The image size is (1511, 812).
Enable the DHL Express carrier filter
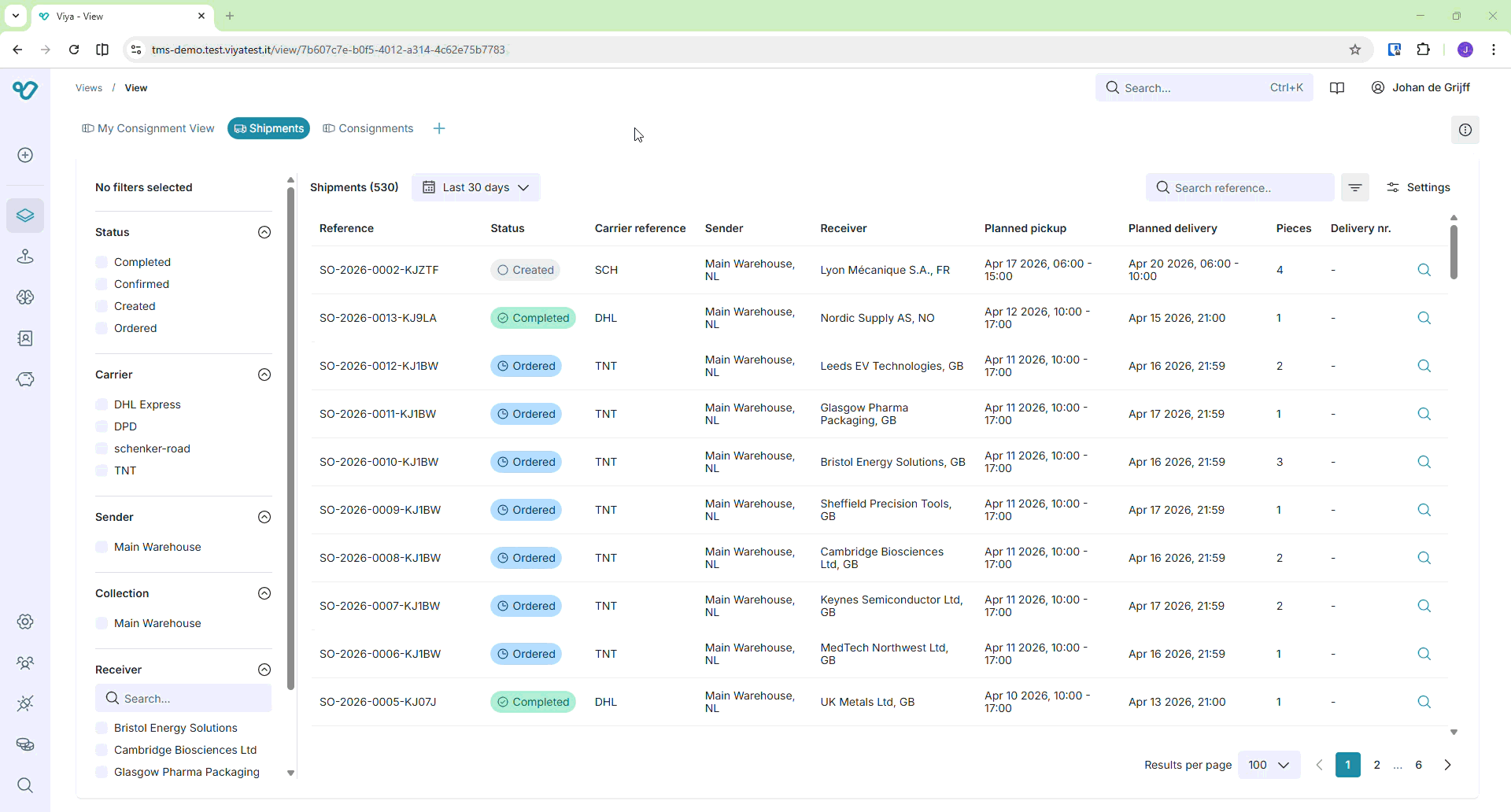pyautogui.click(x=102, y=404)
